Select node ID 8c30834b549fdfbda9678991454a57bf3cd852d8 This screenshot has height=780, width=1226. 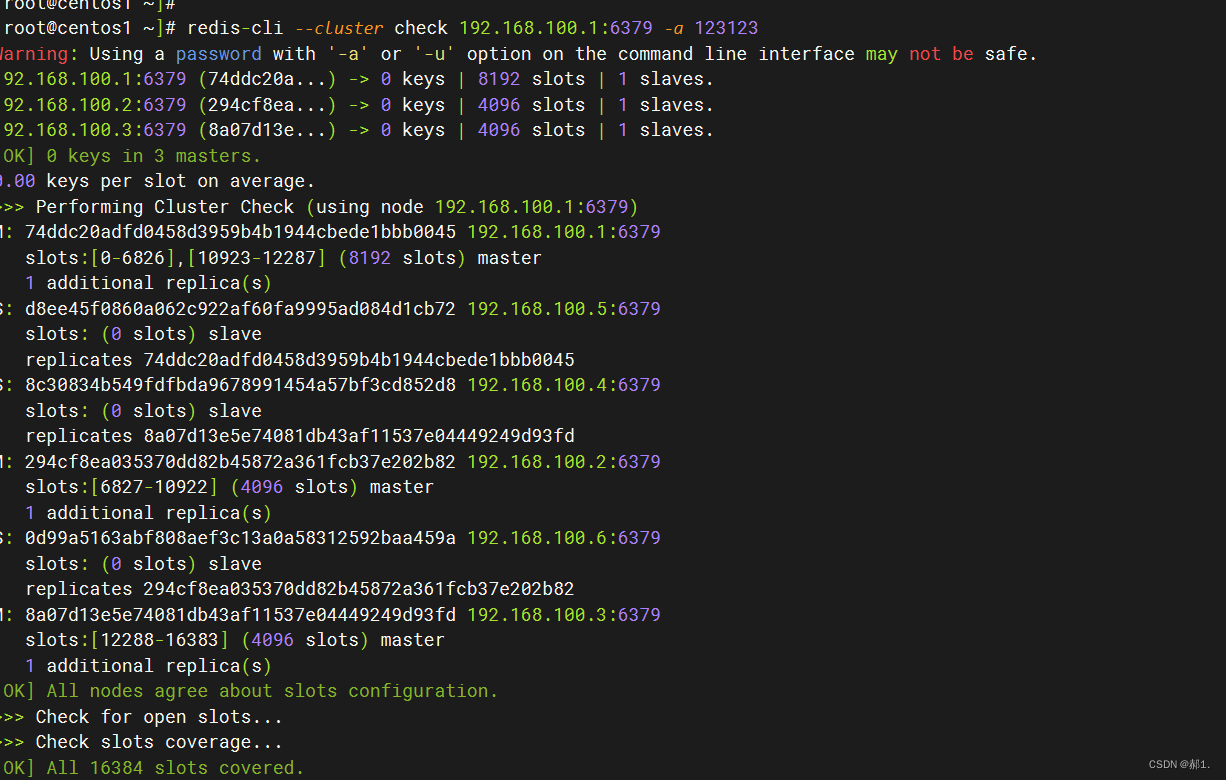point(241,385)
